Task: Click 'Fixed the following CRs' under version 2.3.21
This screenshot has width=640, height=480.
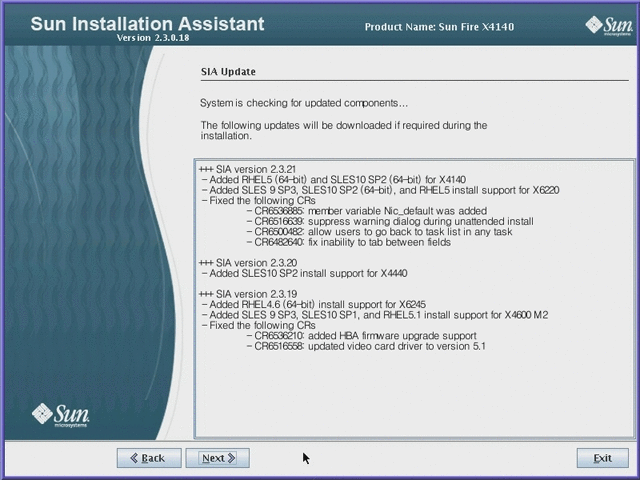Action: point(259,201)
